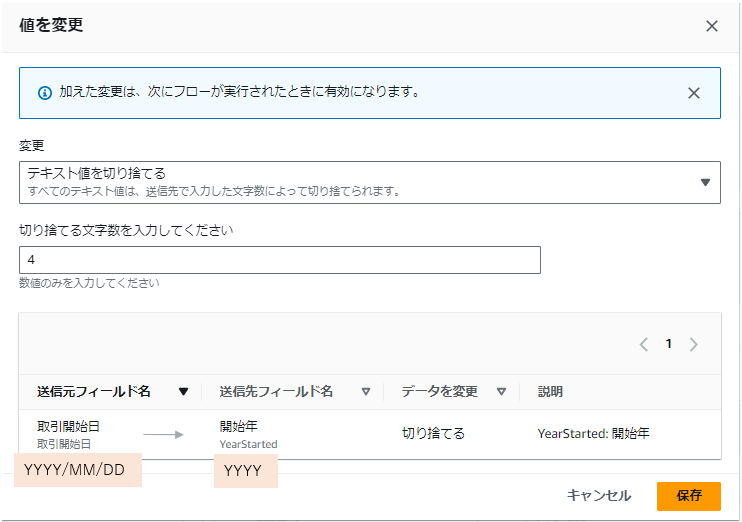
Task: Sort by 送信先フィールド名 column arrow
Action: click(x=365, y=392)
